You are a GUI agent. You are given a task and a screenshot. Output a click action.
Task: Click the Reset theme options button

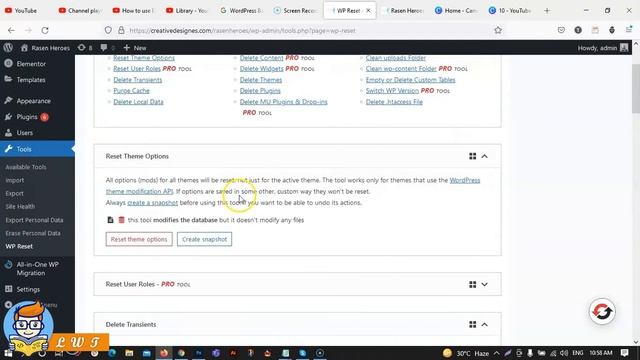pos(139,239)
